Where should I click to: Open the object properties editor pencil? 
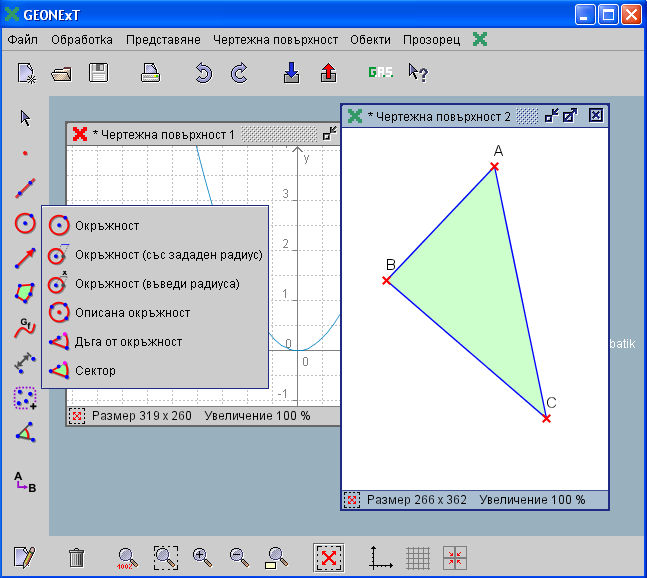24,558
